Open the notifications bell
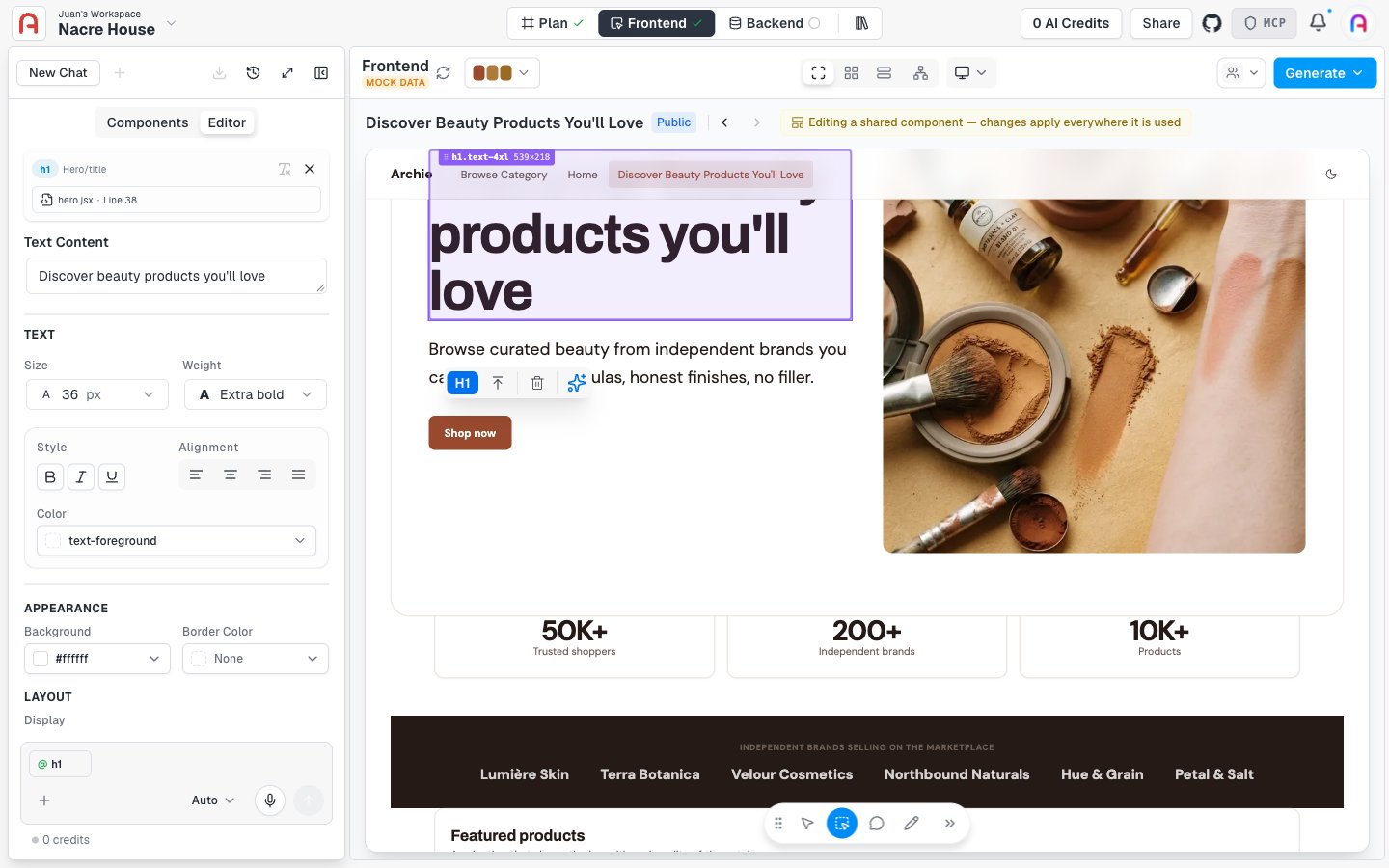 (x=1318, y=22)
